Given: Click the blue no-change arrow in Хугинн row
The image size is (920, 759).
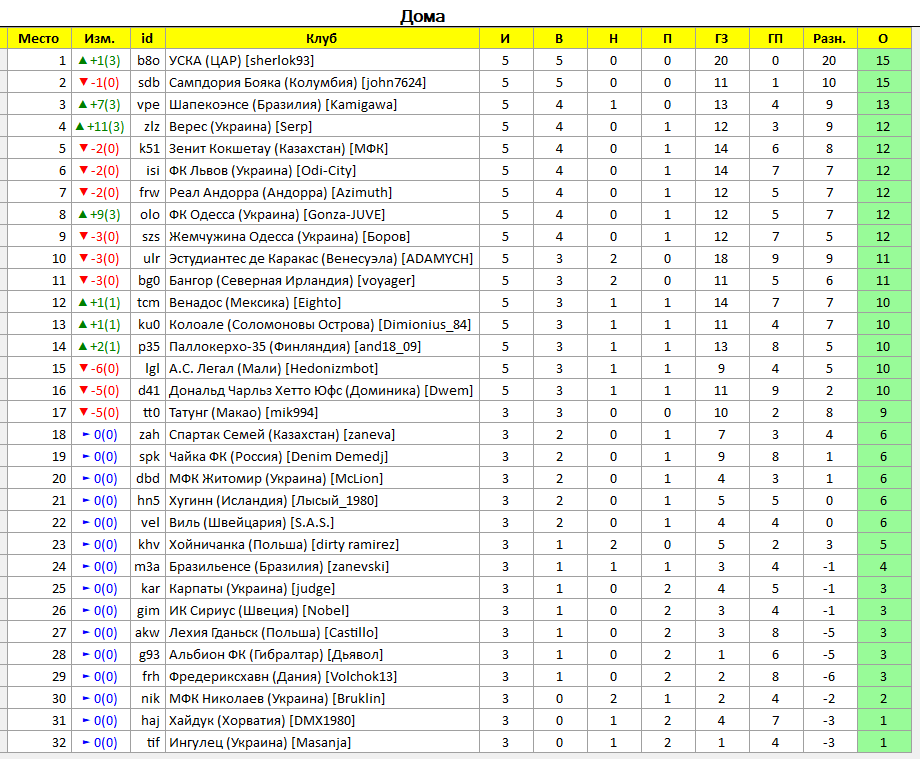Looking at the screenshot, I should [86, 500].
